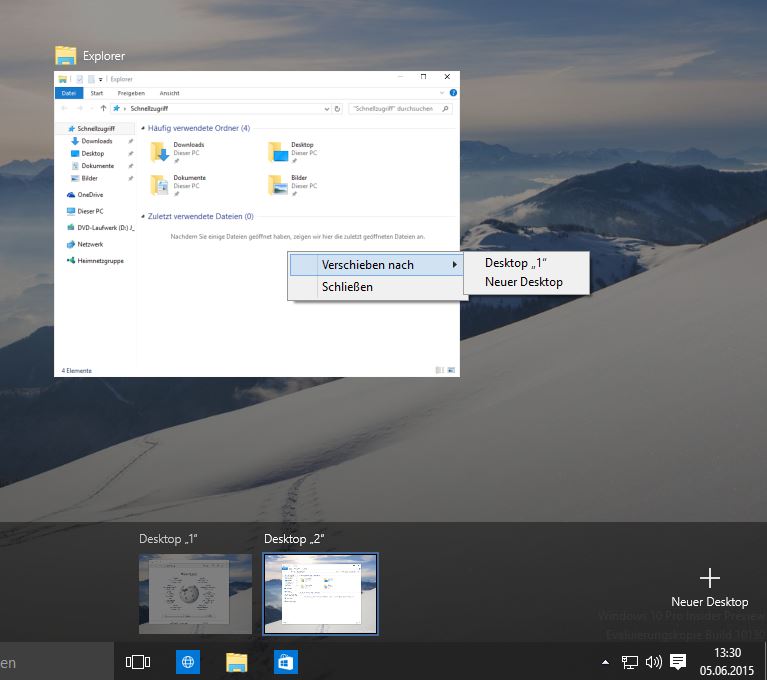Click the network tray icon
767x680 pixels.
click(x=630, y=662)
